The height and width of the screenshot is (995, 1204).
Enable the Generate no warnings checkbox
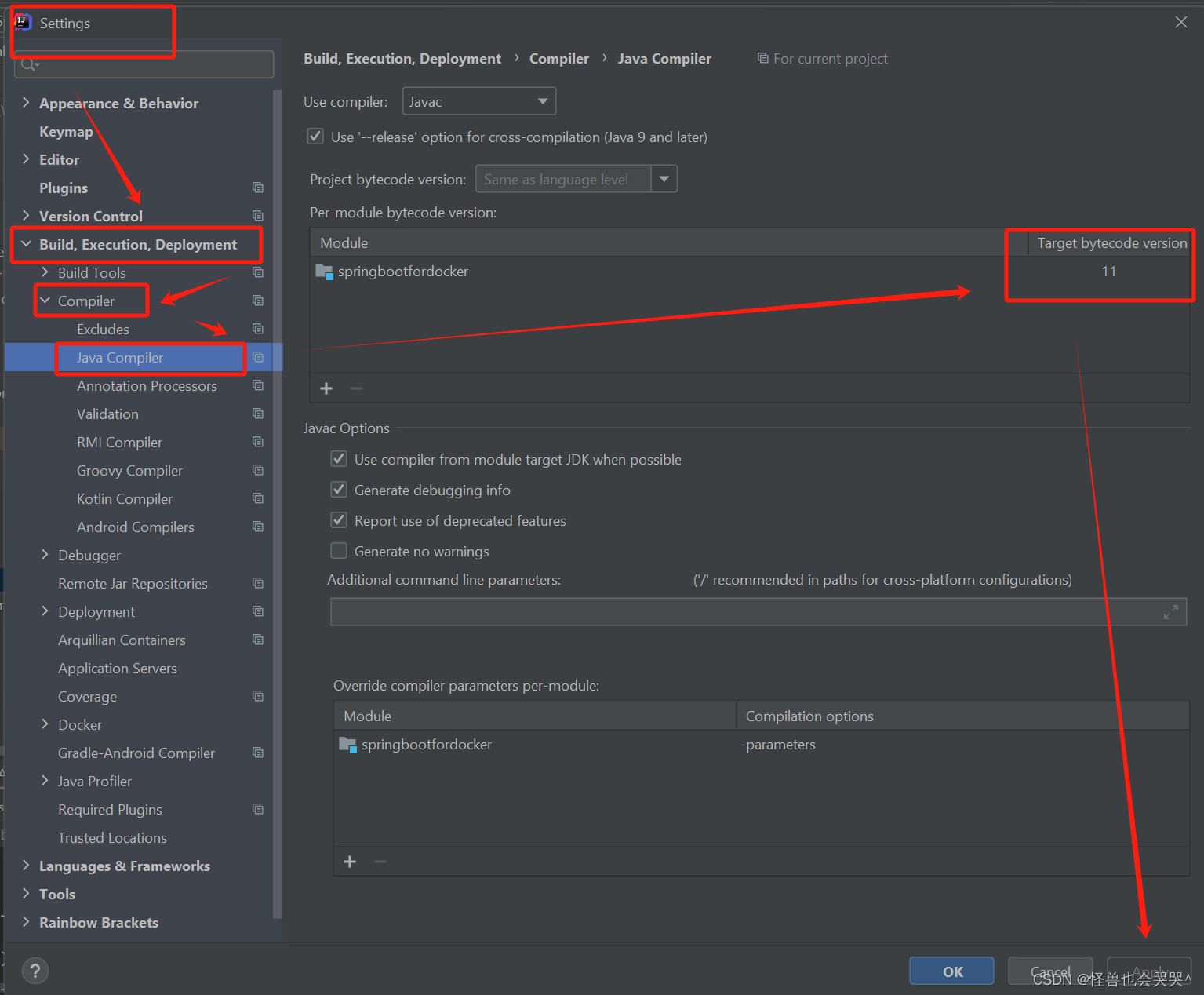(x=339, y=550)
